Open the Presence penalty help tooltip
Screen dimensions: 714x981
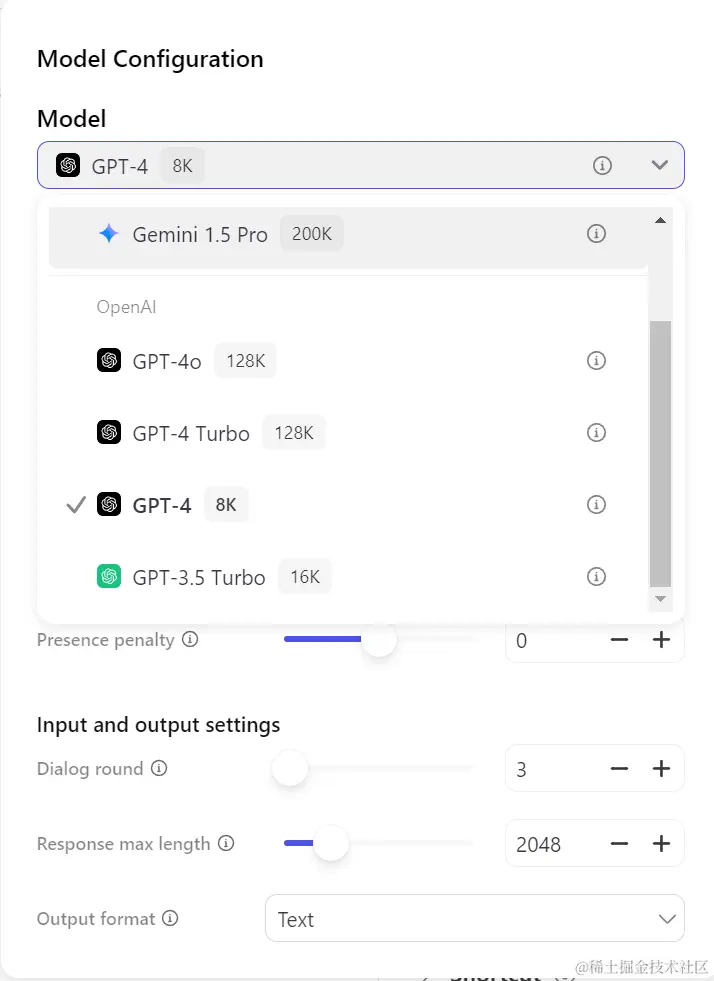(x=191, y=639)
